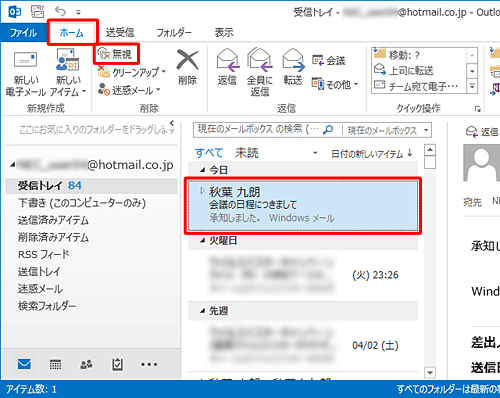The width and height of the screenshot is (500, 398).
Task: Collapse the 火曜日 message group
Action: tap(202, 241)
